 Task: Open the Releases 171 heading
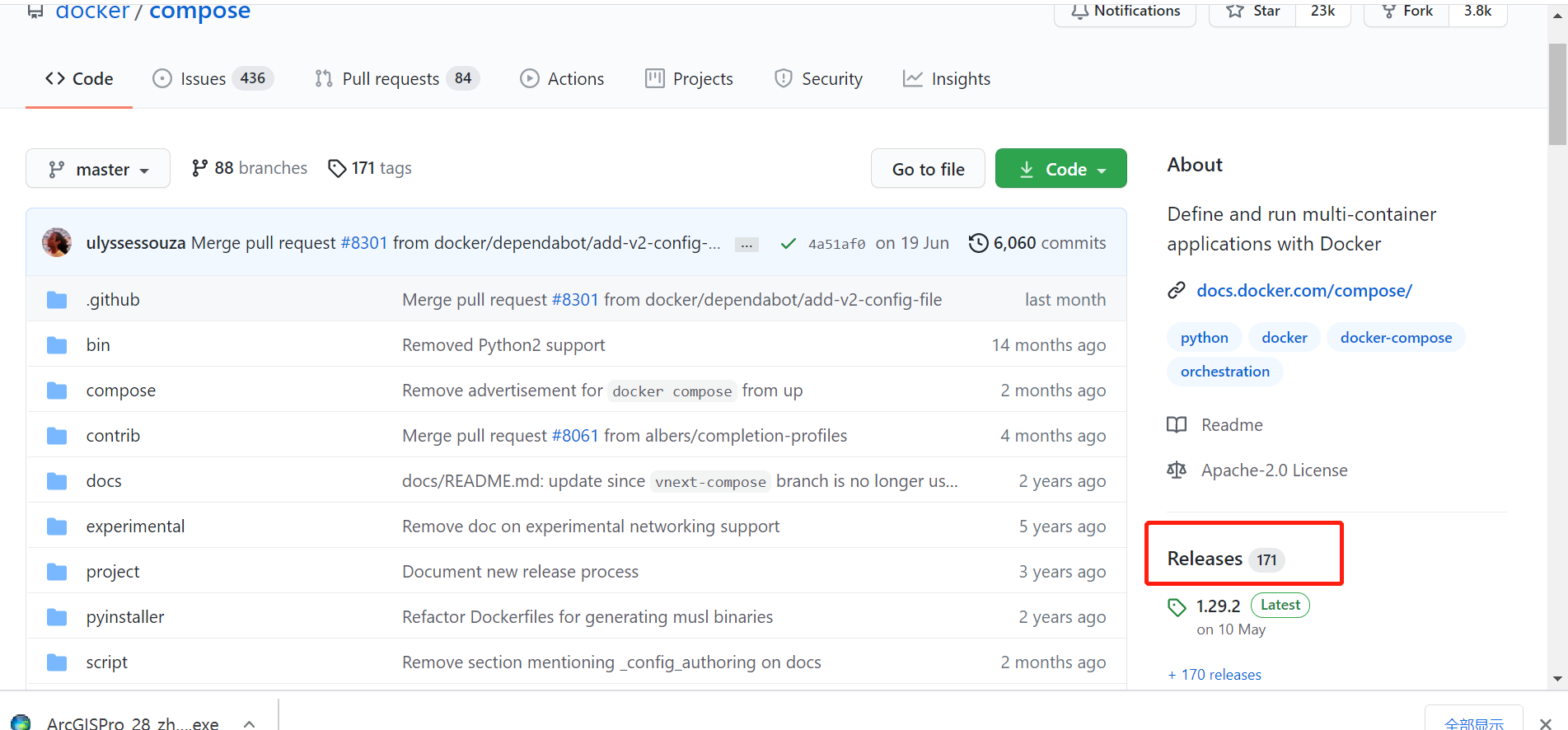[x=1226, y=559]
